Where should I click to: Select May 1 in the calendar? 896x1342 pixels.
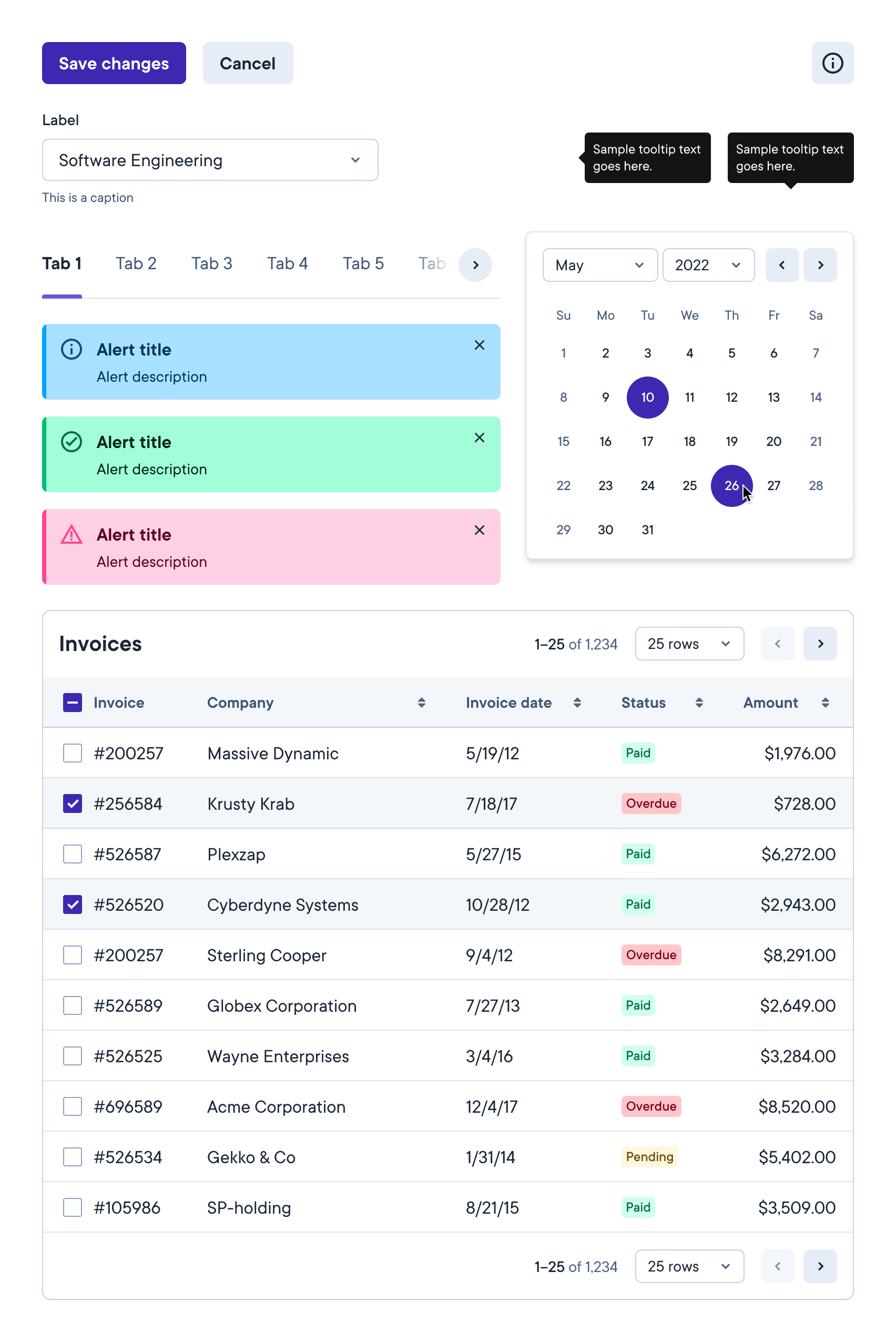click(x=563, y=353)
